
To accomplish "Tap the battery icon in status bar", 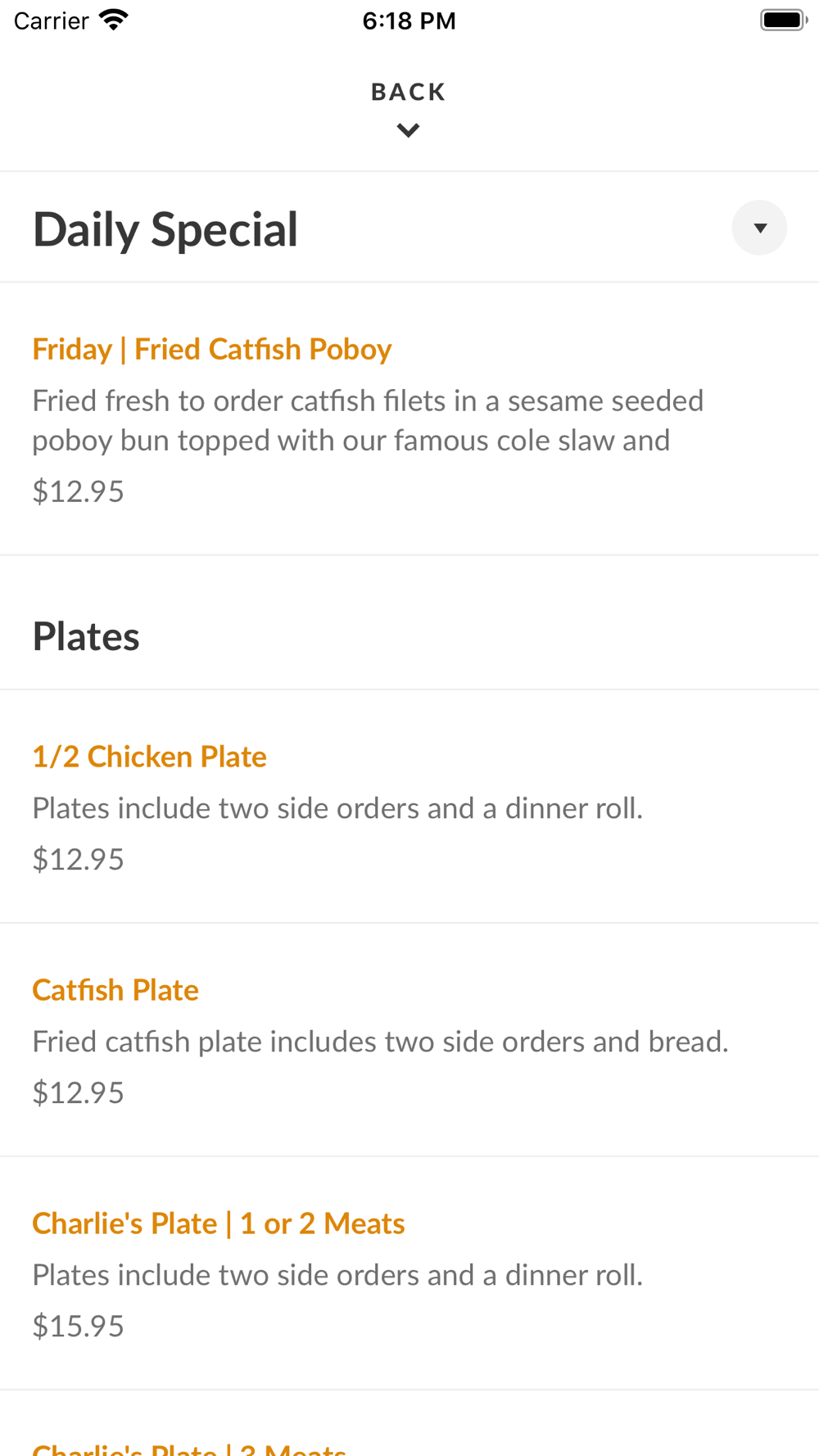I will coord(783,20).
